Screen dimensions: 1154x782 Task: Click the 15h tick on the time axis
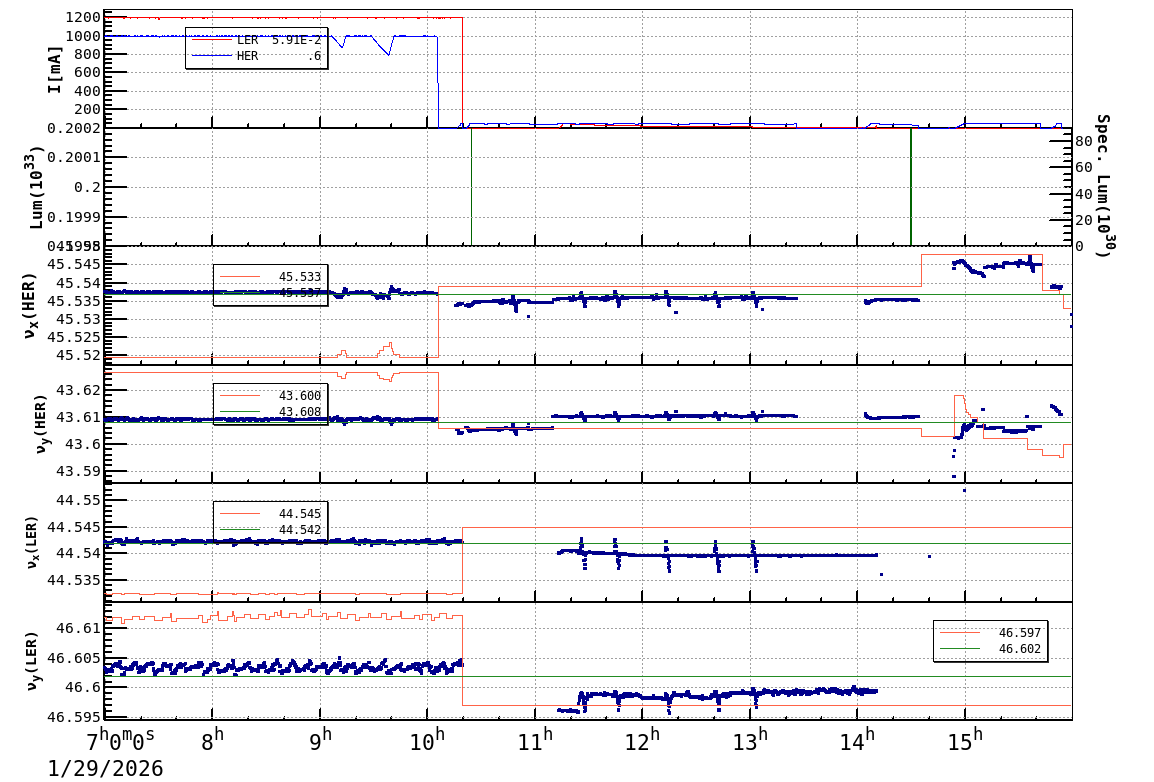coord(965,739)
